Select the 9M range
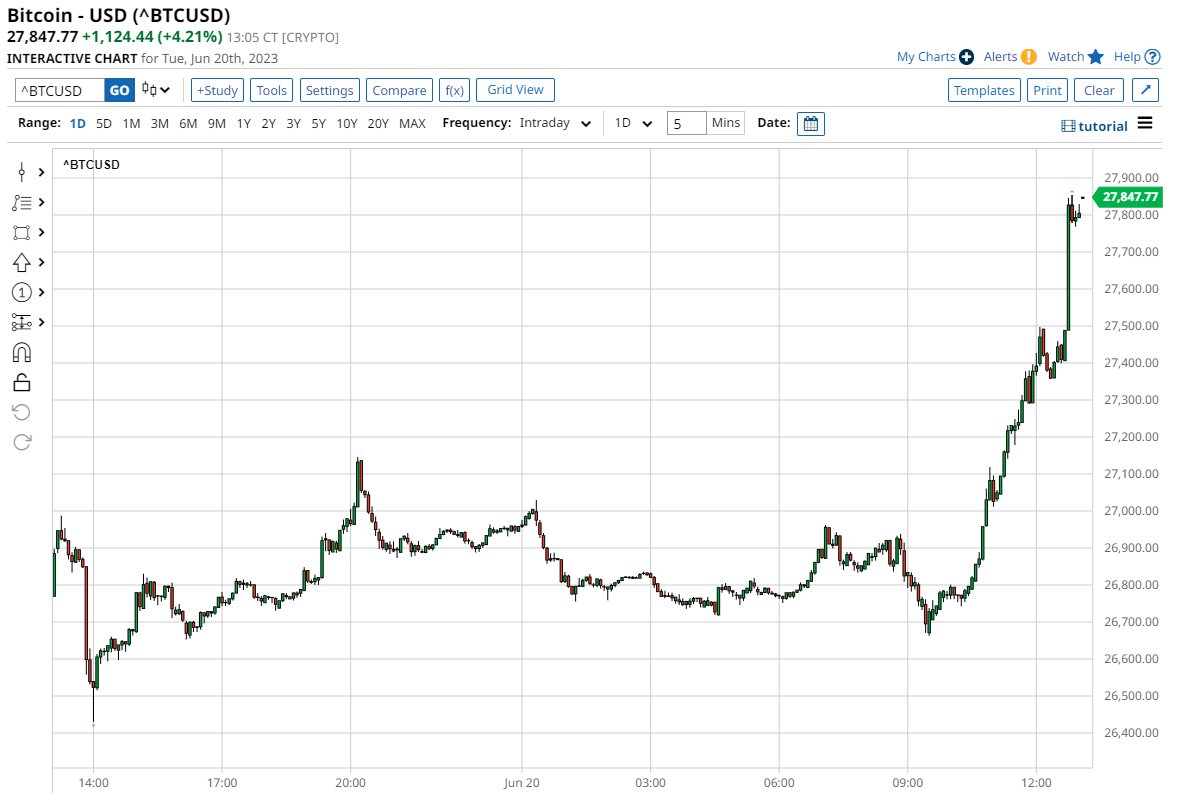Image resolution: width=1185 pixels, height=801 pixels. [x=217, y=123]
